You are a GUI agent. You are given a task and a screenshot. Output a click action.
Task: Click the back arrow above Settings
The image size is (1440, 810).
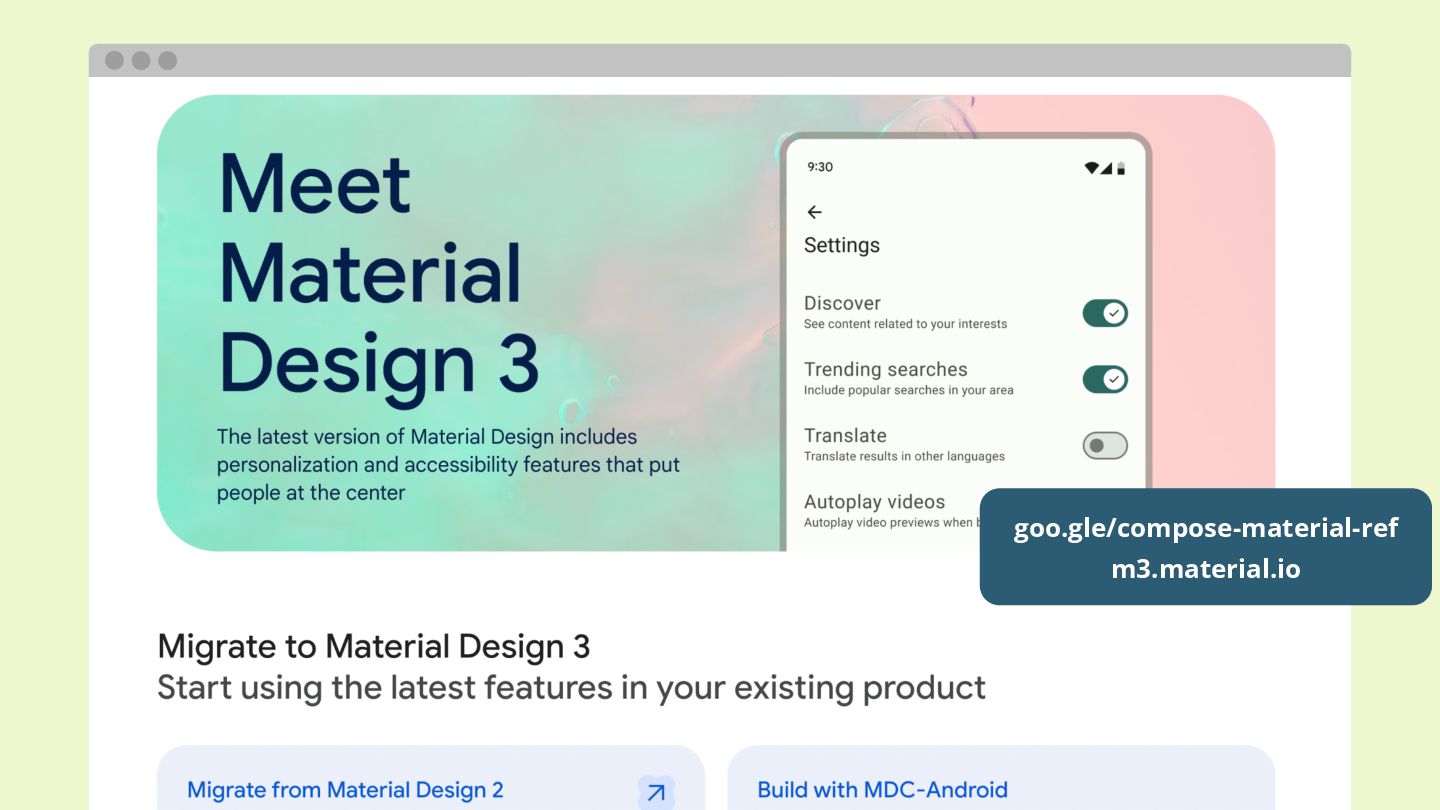pyautogui.click(x=814, y=212)
